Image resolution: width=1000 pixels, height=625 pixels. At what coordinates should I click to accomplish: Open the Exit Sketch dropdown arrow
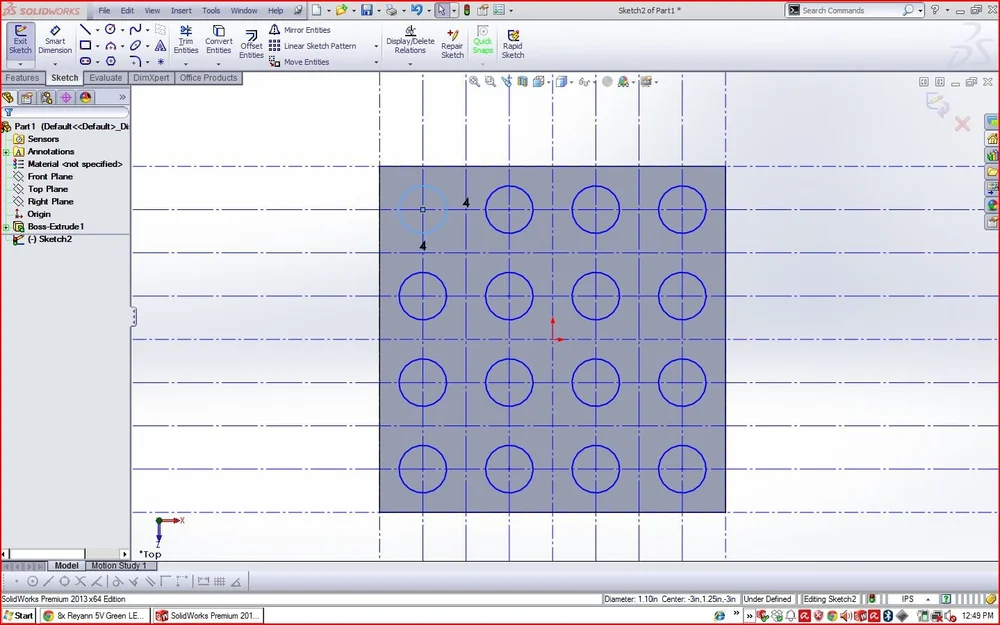click(x=20, y=64)
